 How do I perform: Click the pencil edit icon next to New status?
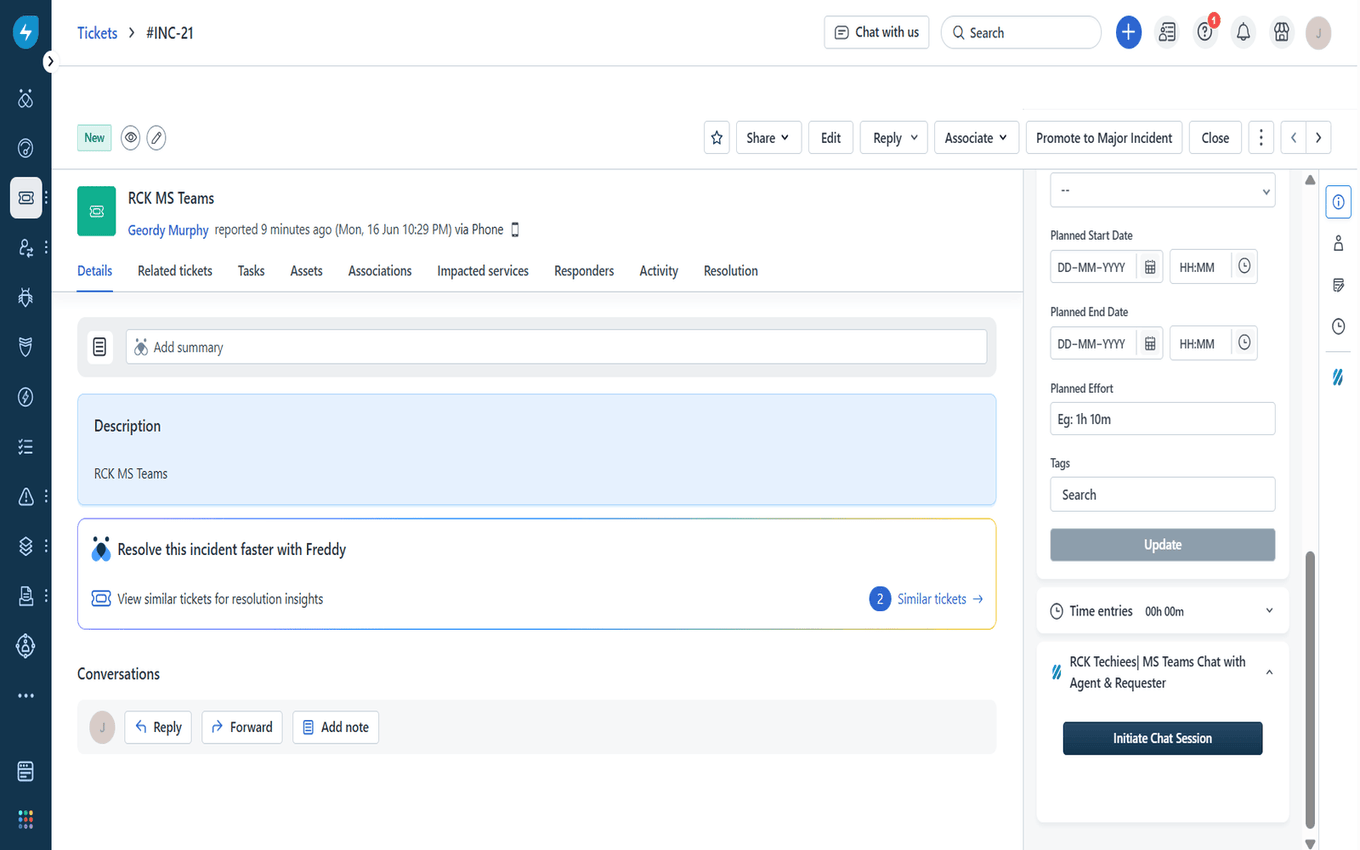156,138
